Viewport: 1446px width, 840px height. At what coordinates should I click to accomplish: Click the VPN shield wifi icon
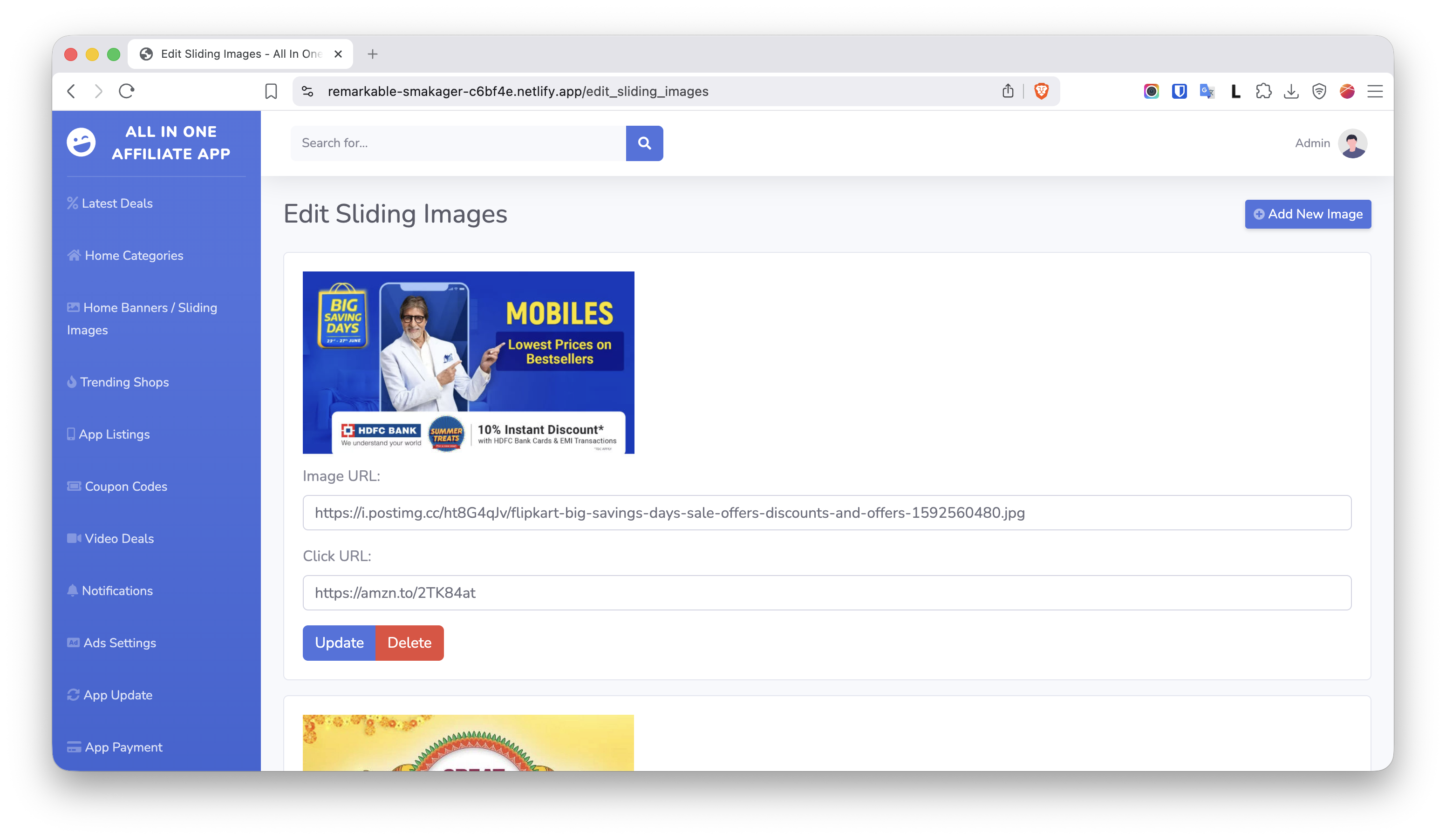click(x=1319, y=91)
